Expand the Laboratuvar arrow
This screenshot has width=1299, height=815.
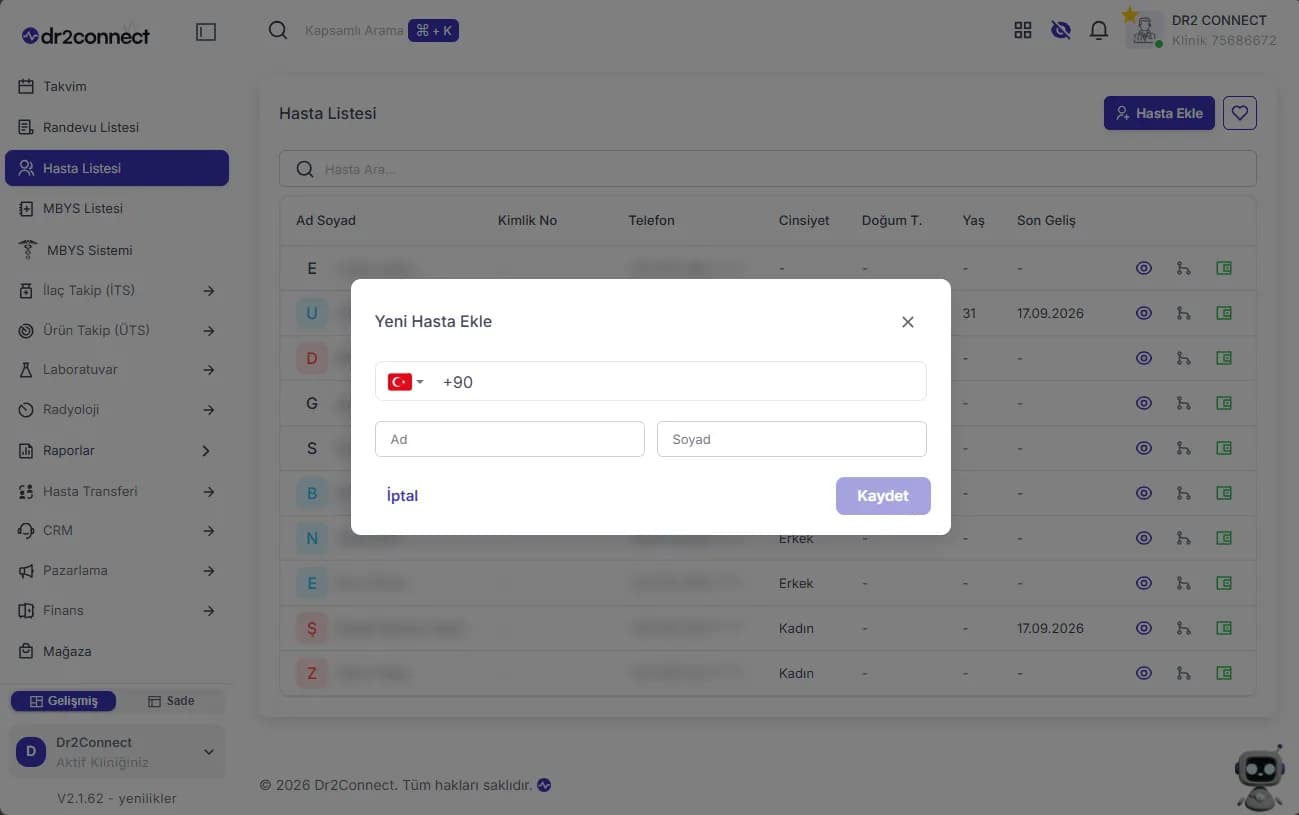[x=208, y=370]
